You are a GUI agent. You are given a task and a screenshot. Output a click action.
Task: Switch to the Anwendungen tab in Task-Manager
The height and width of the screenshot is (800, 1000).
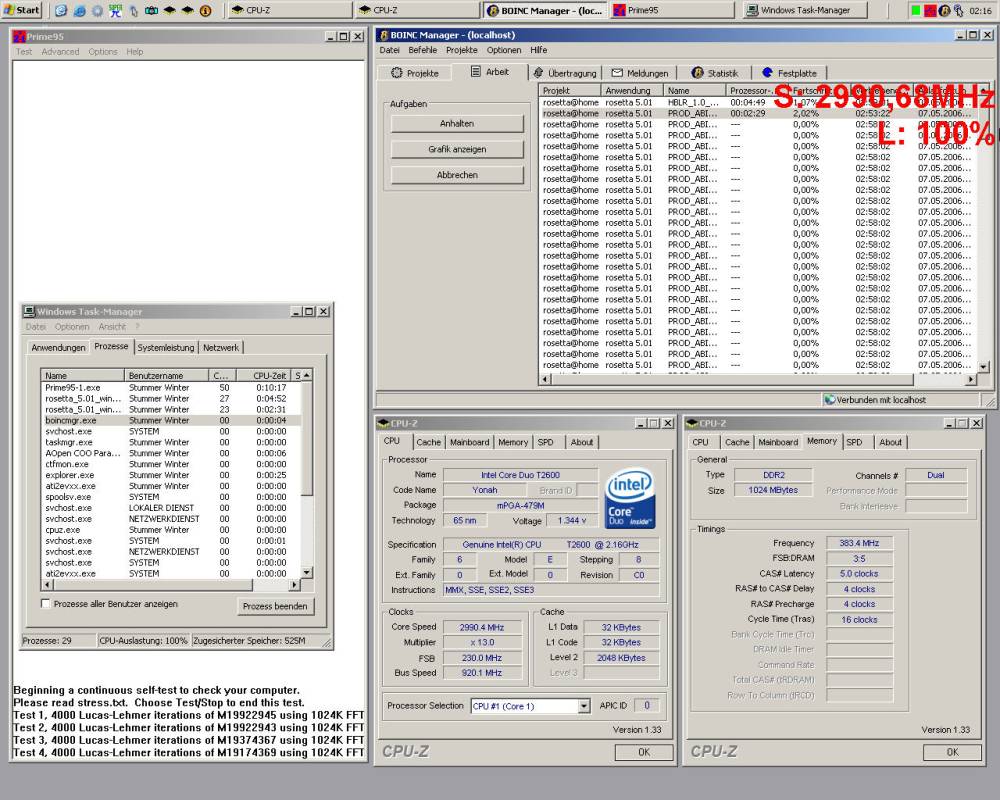click(x=58, y=347)
